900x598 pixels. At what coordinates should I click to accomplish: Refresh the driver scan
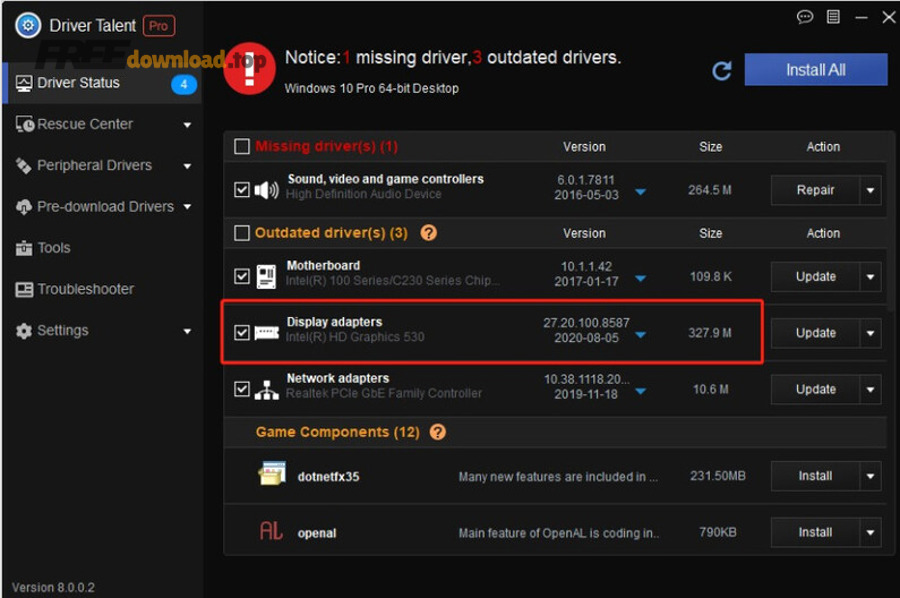click(x=721, y=71)
